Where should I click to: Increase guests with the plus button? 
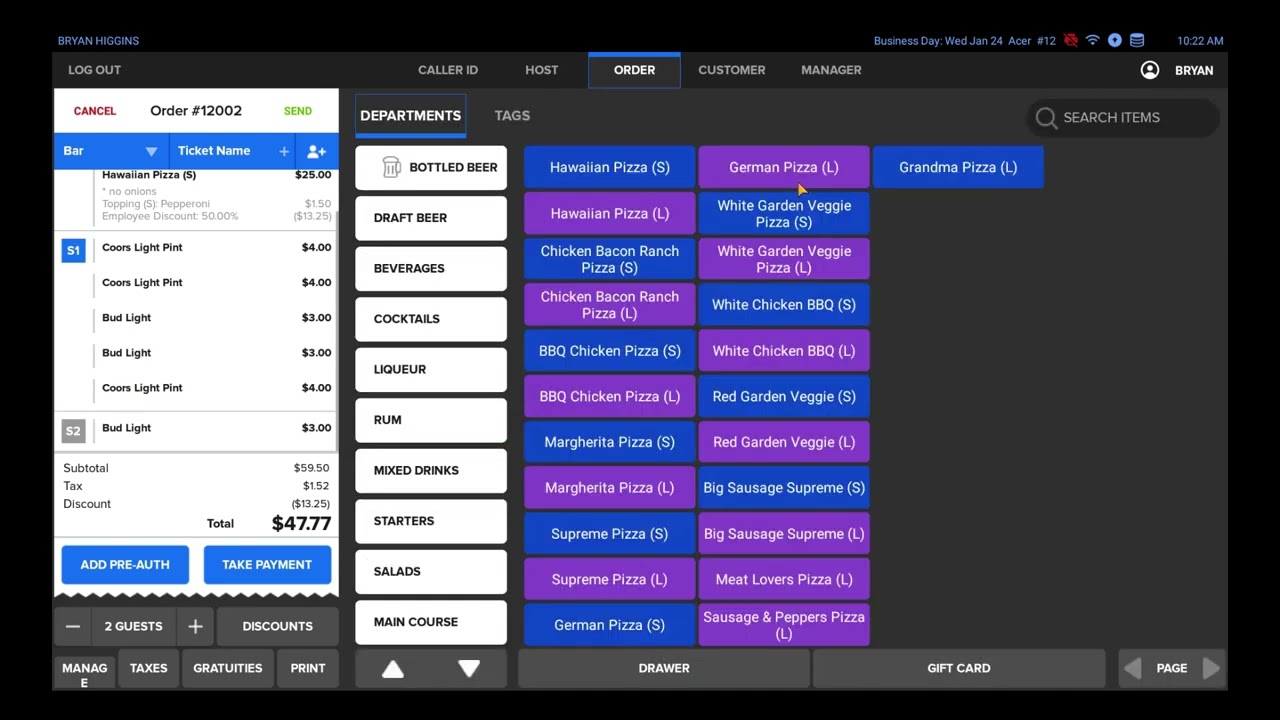(x=195, y=626)
